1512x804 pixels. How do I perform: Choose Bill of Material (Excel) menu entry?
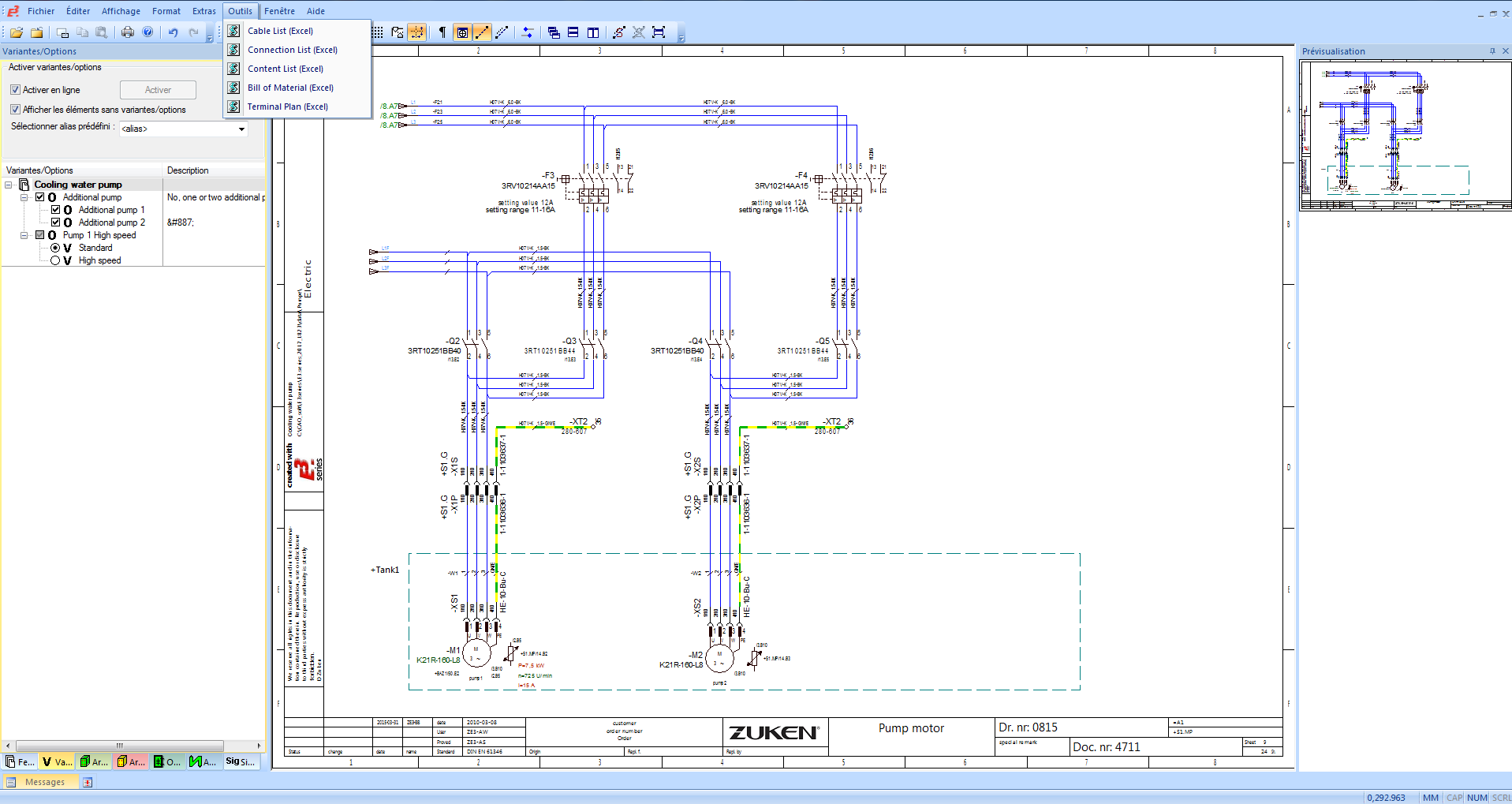290,88
